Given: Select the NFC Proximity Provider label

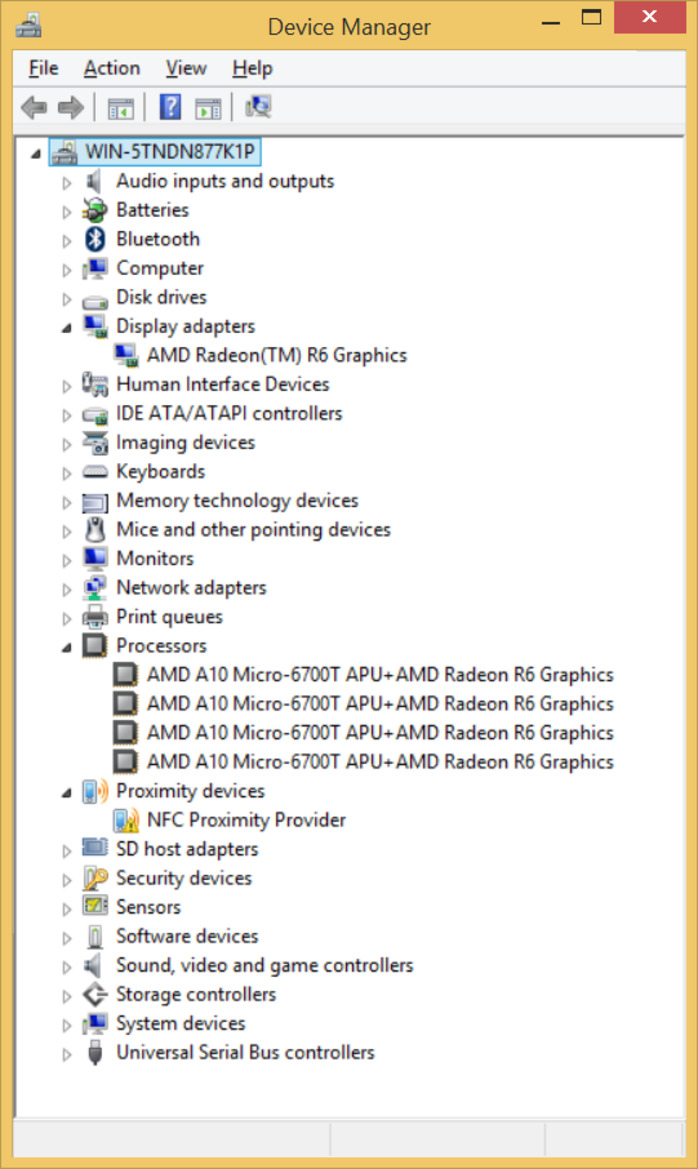Looking at the screenshot, I should point(246,821).
